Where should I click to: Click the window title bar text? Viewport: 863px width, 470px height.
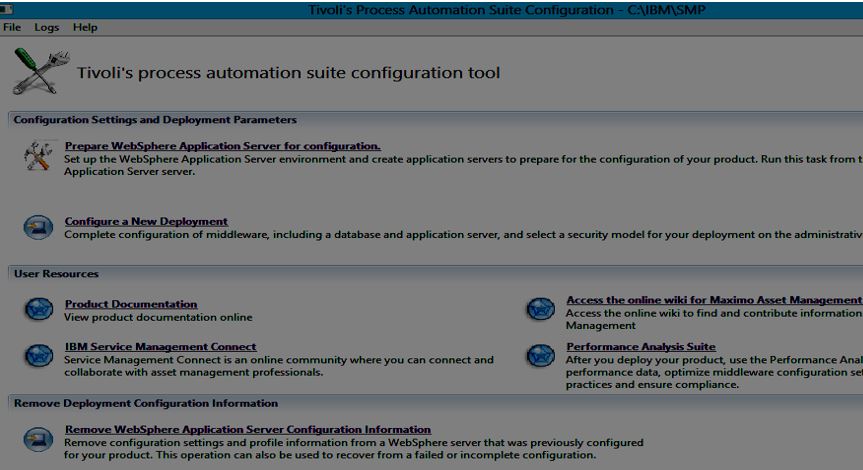pos(506,10)
